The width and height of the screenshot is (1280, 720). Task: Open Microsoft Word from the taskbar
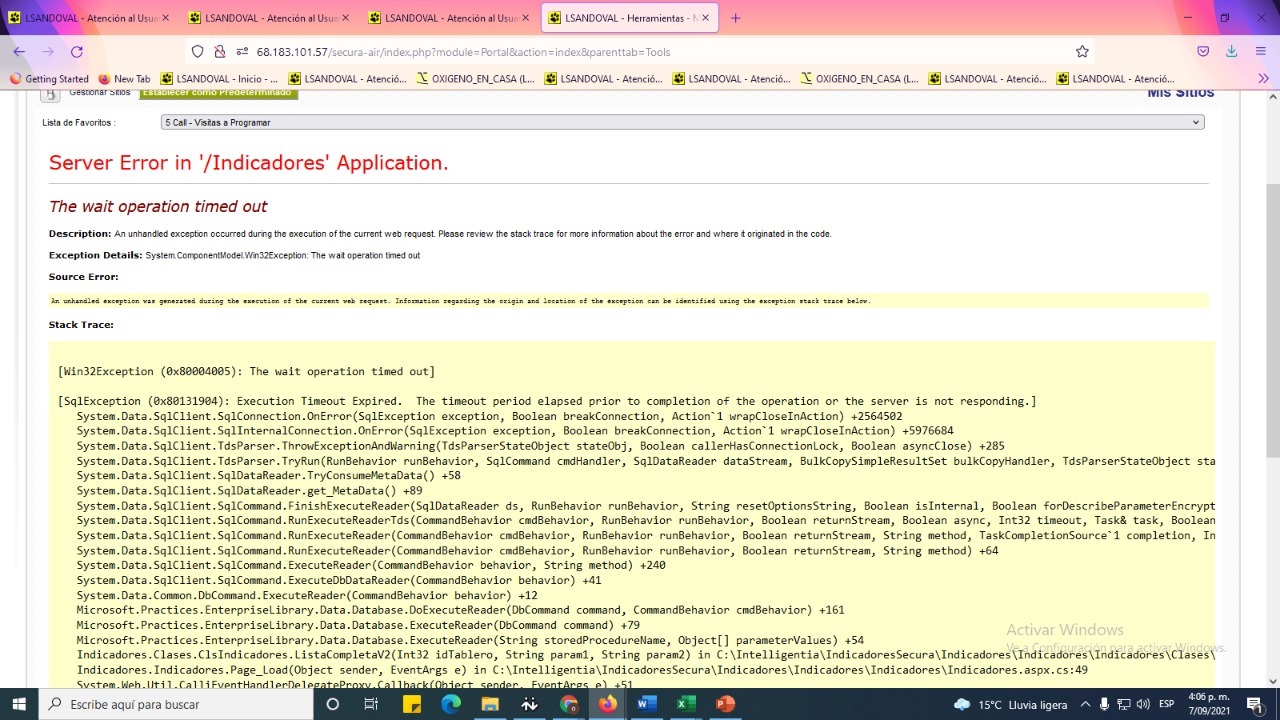tap(646, 704)
